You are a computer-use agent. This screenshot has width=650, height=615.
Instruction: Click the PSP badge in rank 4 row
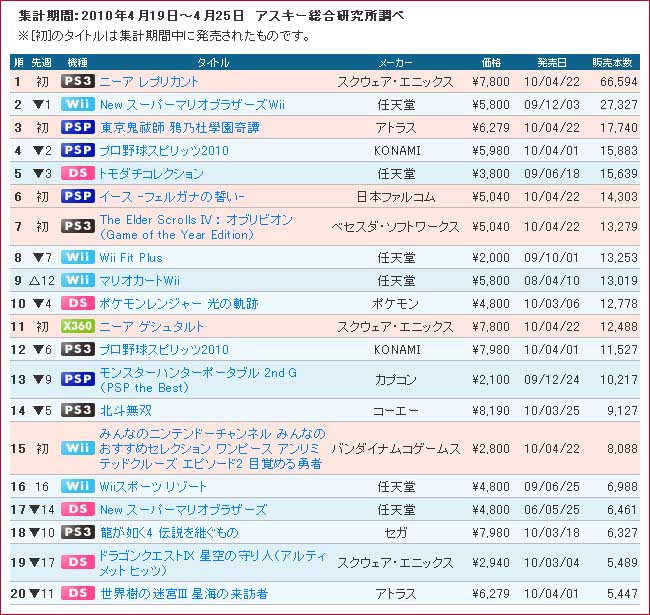click(x=78, y=150)
